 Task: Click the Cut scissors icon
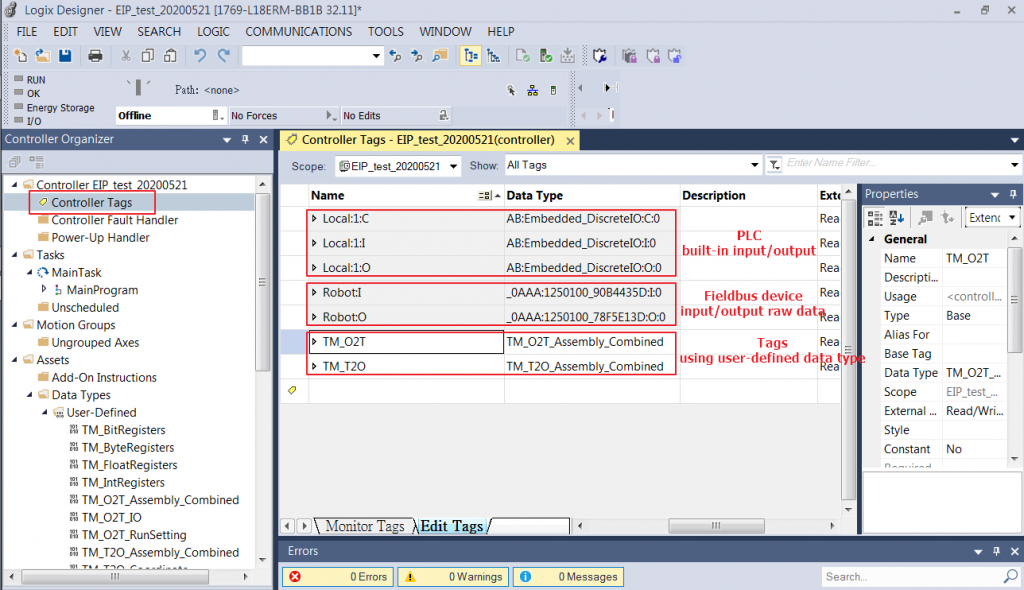click(126, 56)
